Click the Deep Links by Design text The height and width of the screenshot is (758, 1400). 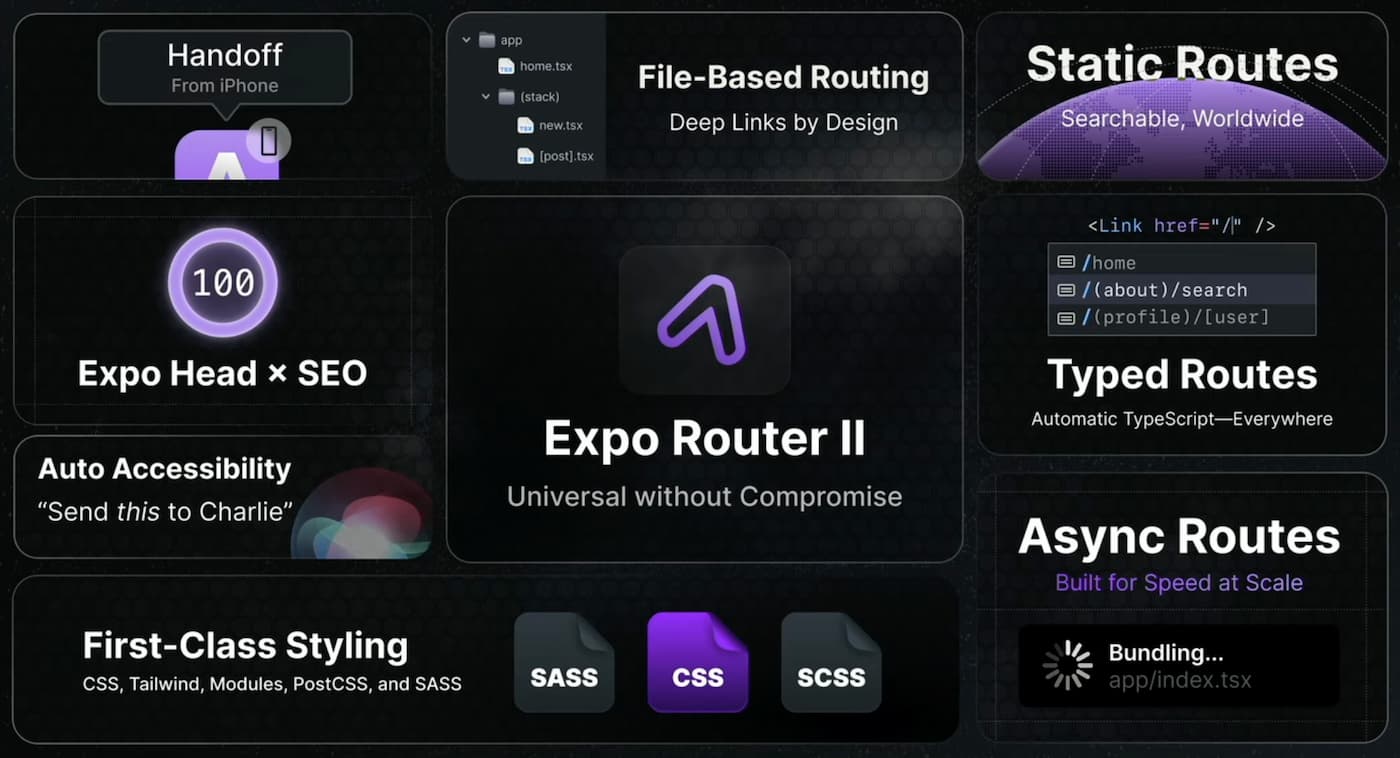(783, 122)
